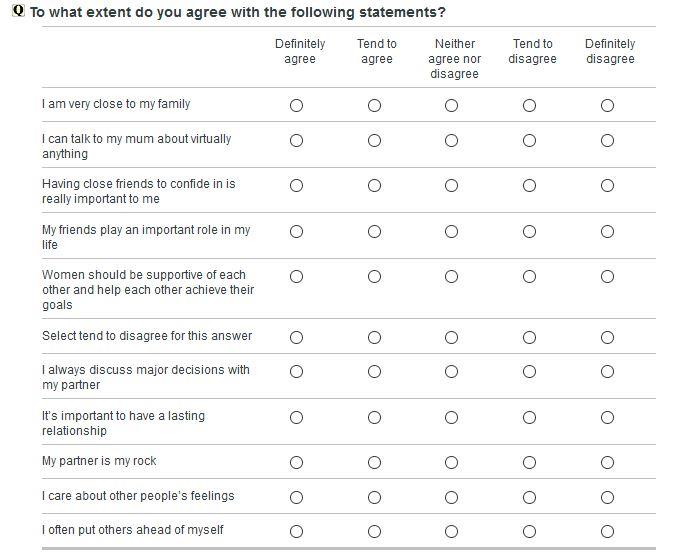This screenshot has height=560, width=683.
Task: Select Definitely agree for care about feelings
Action: click(296, 497)
